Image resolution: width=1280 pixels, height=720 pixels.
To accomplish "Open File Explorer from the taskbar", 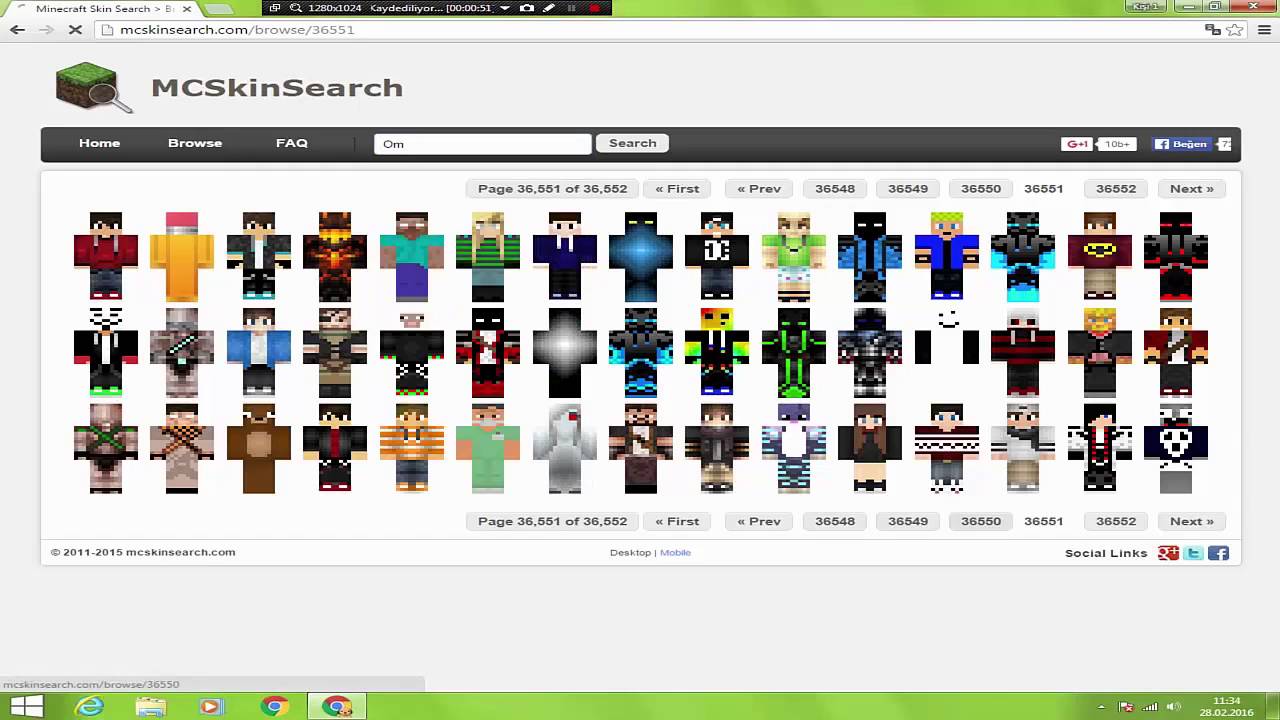I will [x=151, y=707].
